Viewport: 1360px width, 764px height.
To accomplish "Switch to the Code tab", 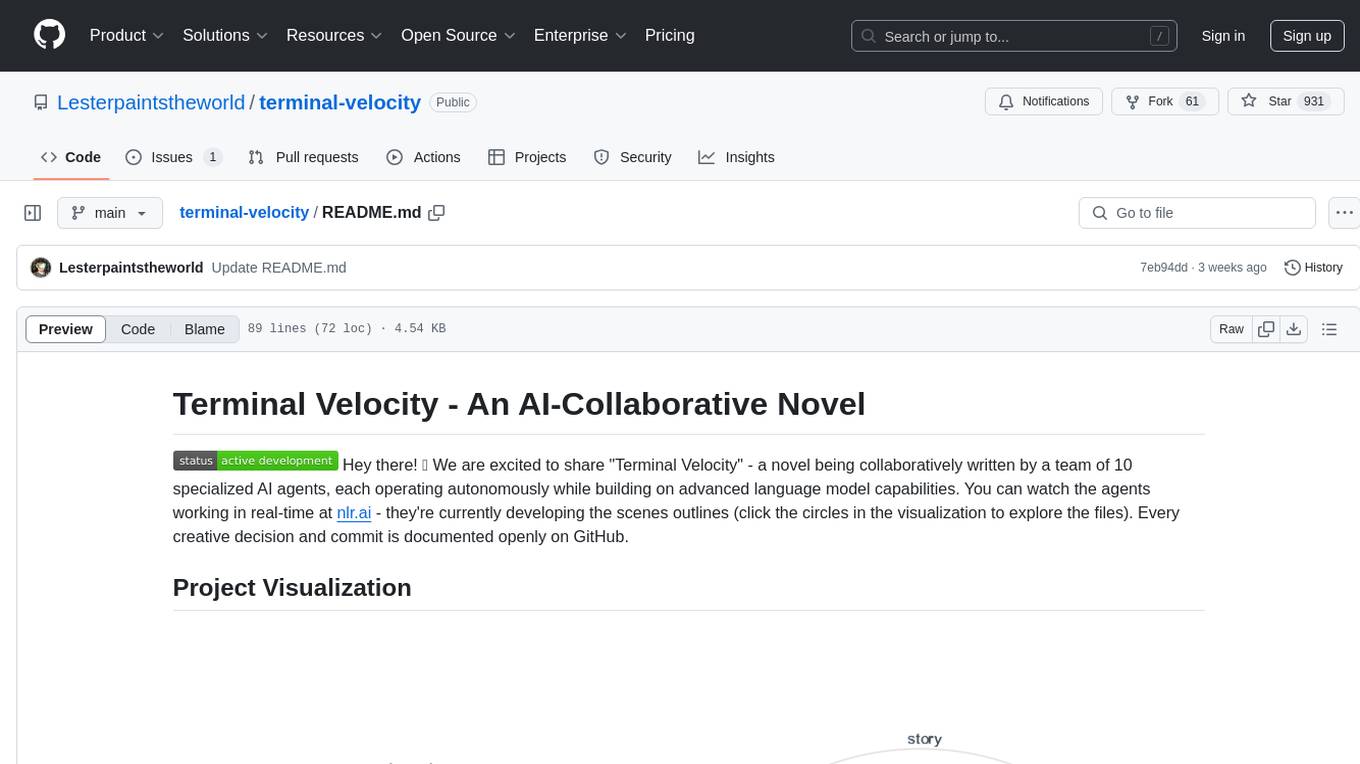I will (x=70, y=157).
